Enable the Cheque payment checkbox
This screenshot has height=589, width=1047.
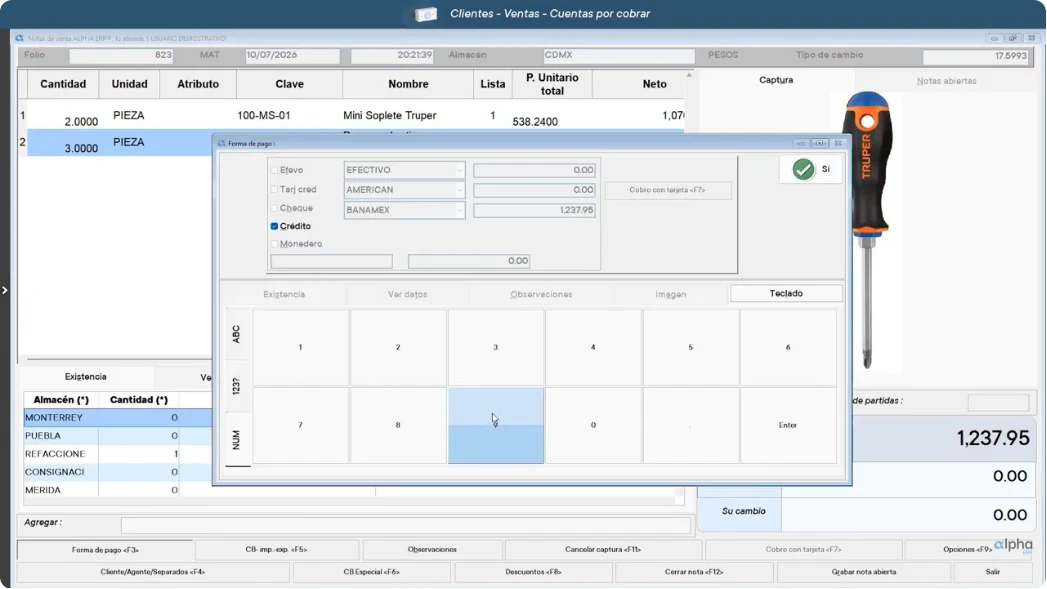click(x=274, y=208)
